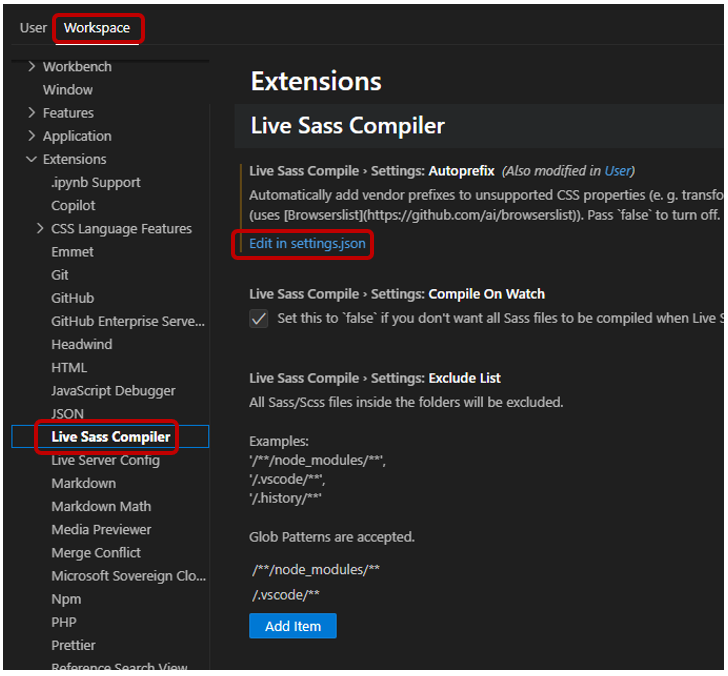The width and height of the screenshot is (728, 676).
Task: Select Media Previewer settings
Action: point(101,530)
